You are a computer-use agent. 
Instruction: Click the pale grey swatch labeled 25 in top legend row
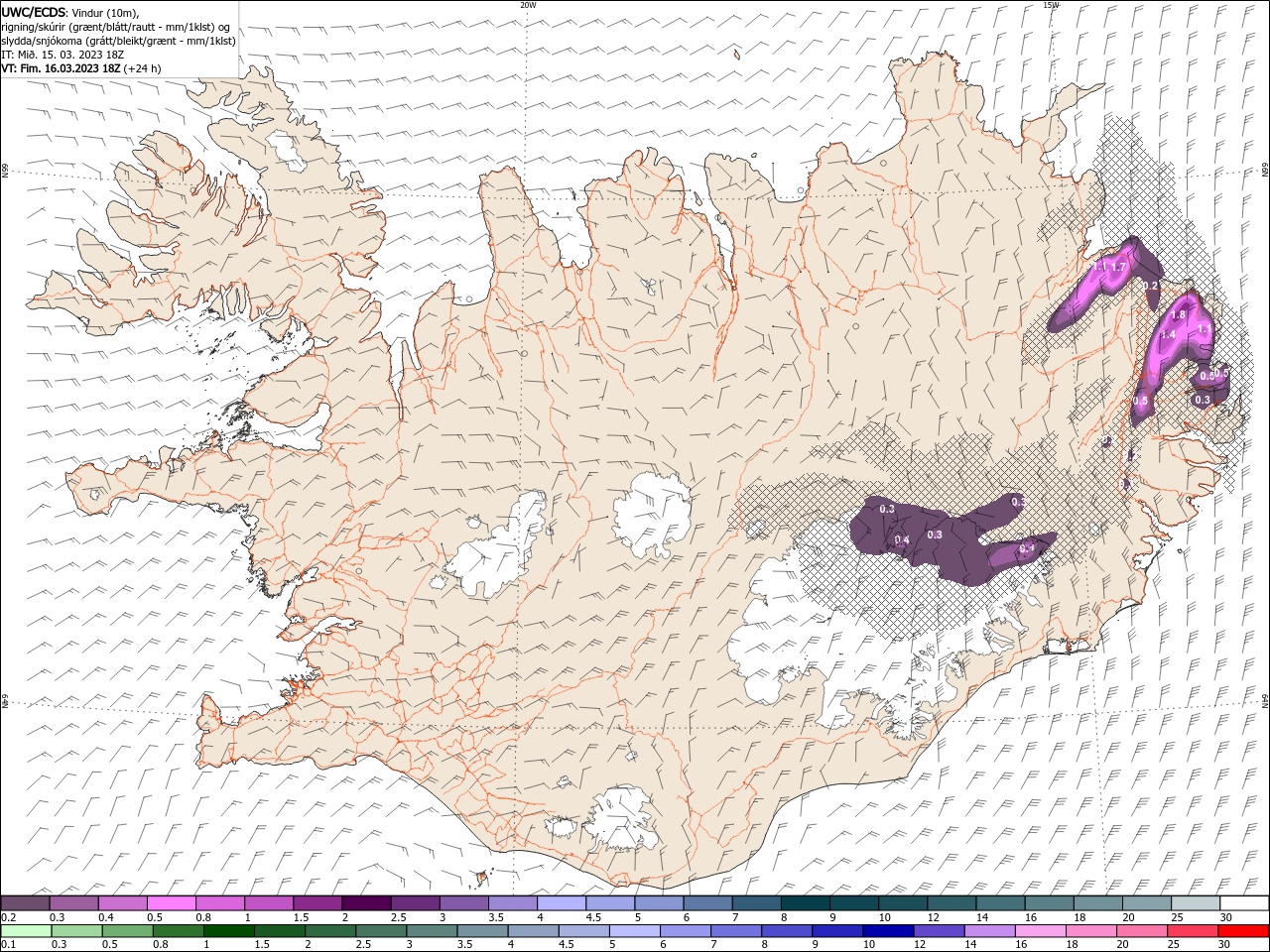point(1195,902)
